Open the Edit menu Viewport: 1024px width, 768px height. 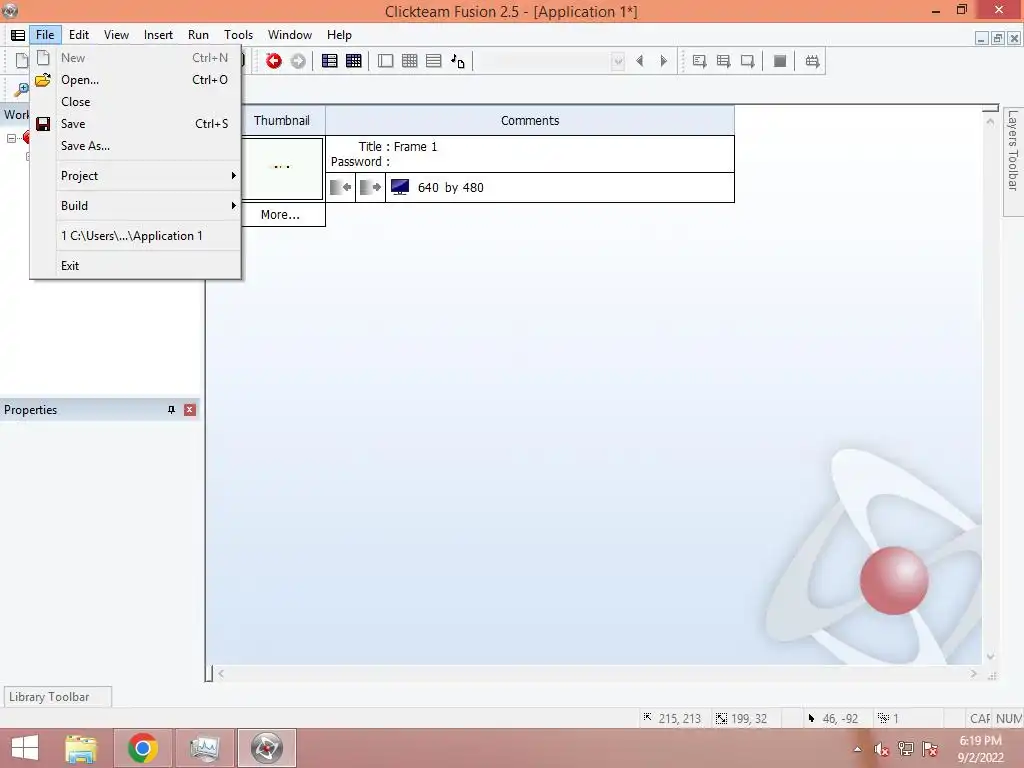point(79,35)
